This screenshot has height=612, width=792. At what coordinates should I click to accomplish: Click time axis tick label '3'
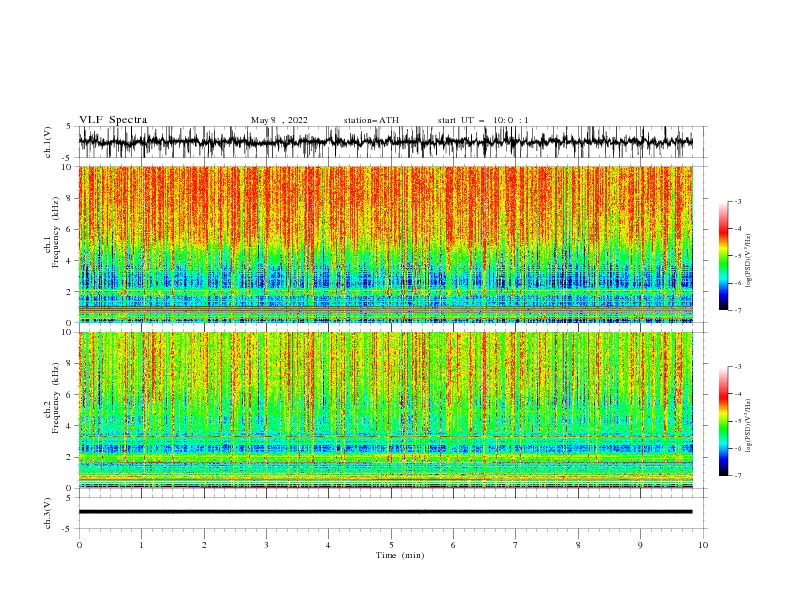tap(266, 545)
